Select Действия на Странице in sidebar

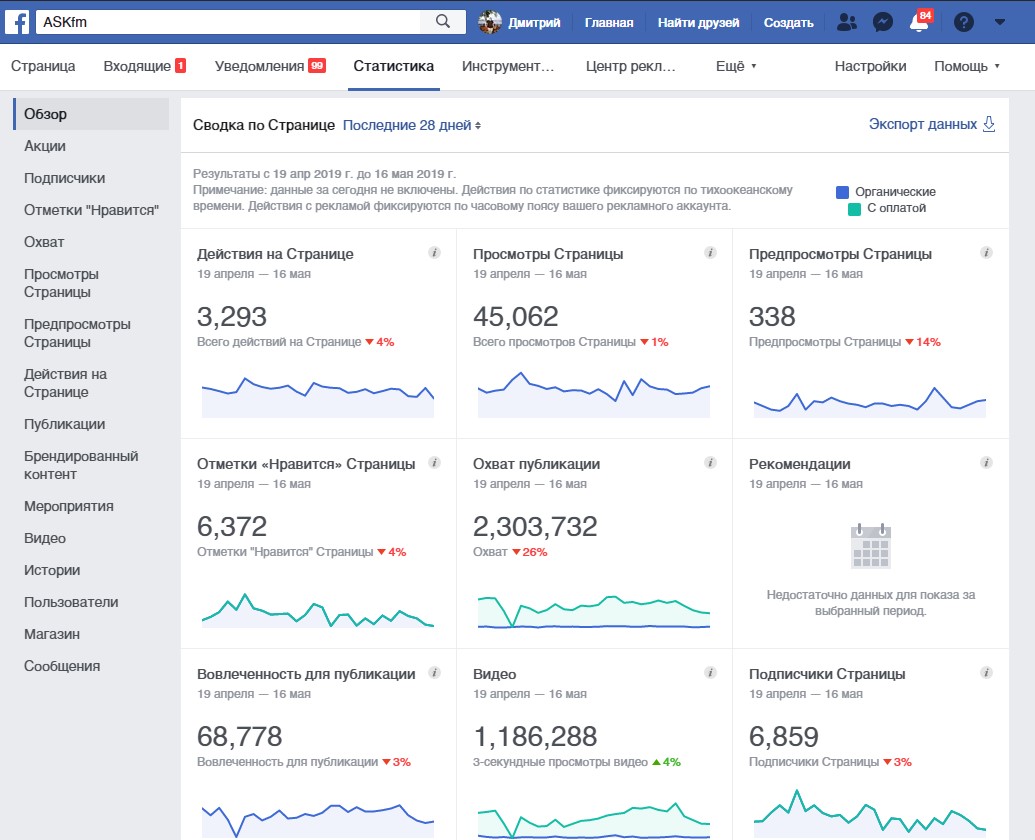pos(65,383)
